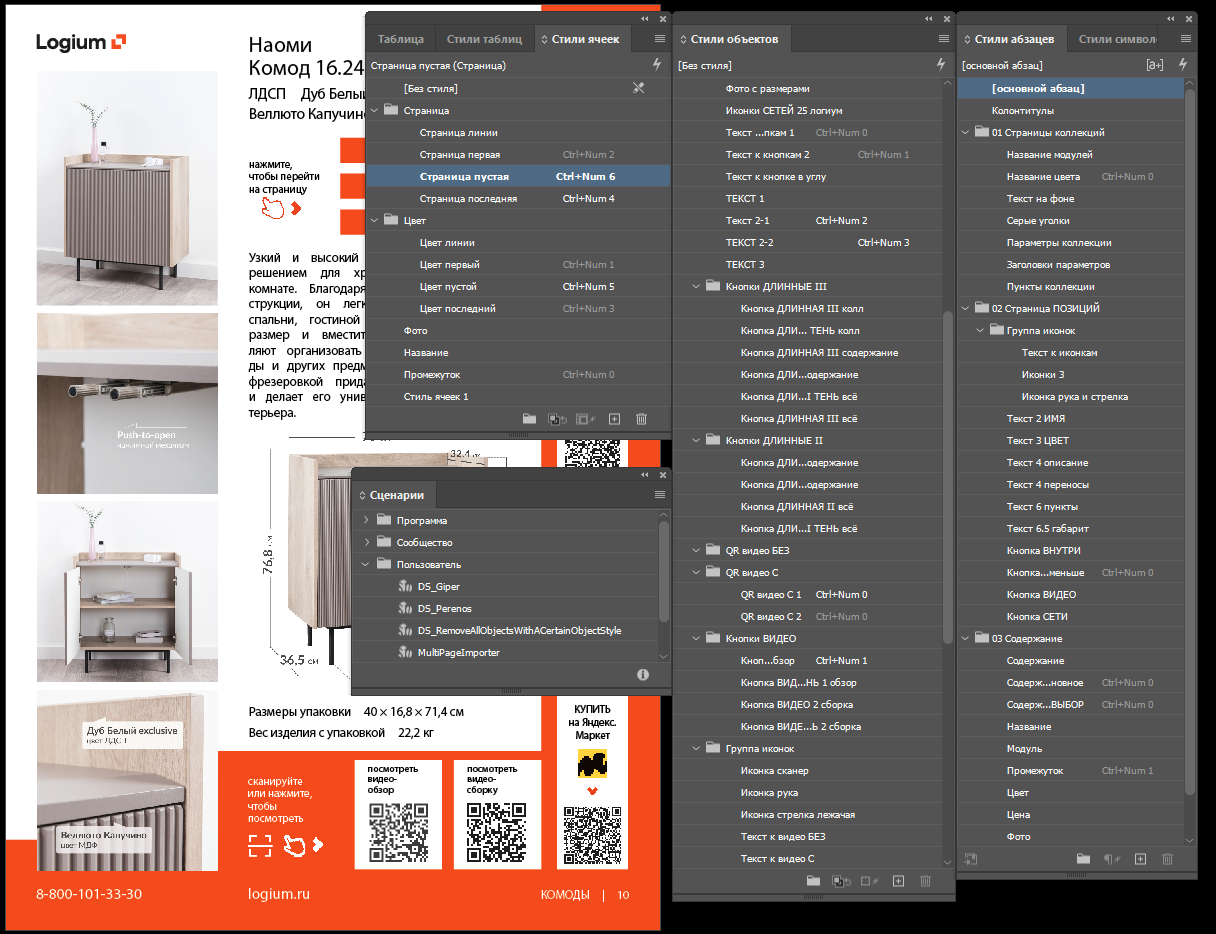Switch to the Стили таблиц tab
Screen dimensions: 1216x934
(x=484, y=39)
